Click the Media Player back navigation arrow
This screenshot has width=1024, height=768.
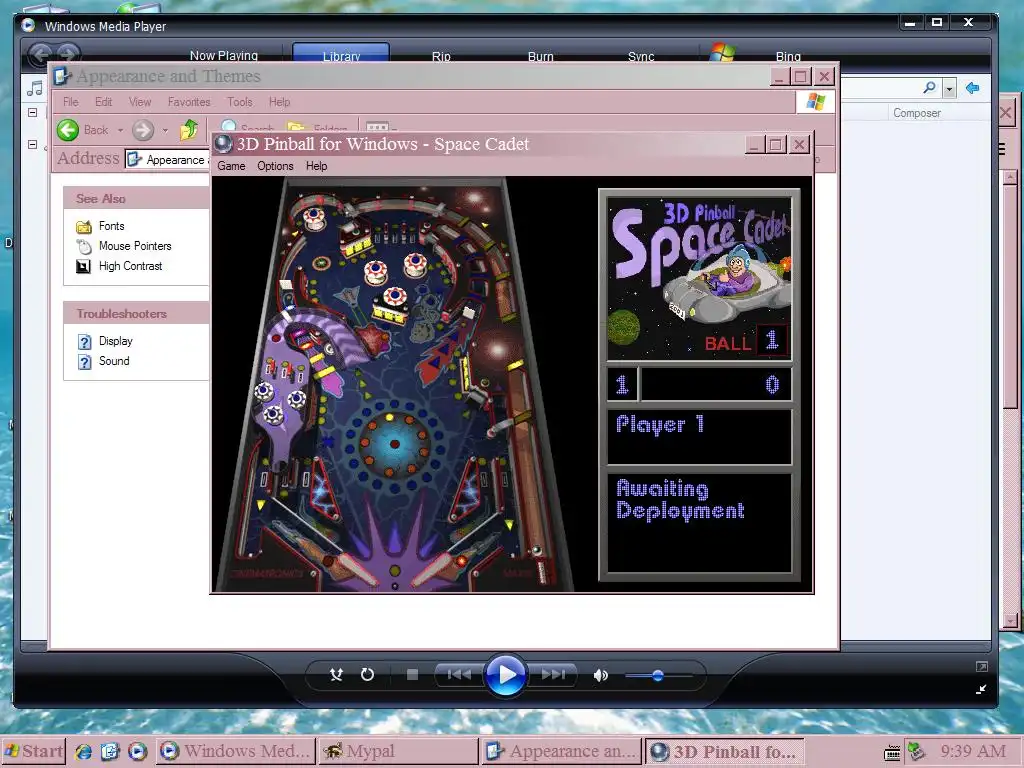40,54
